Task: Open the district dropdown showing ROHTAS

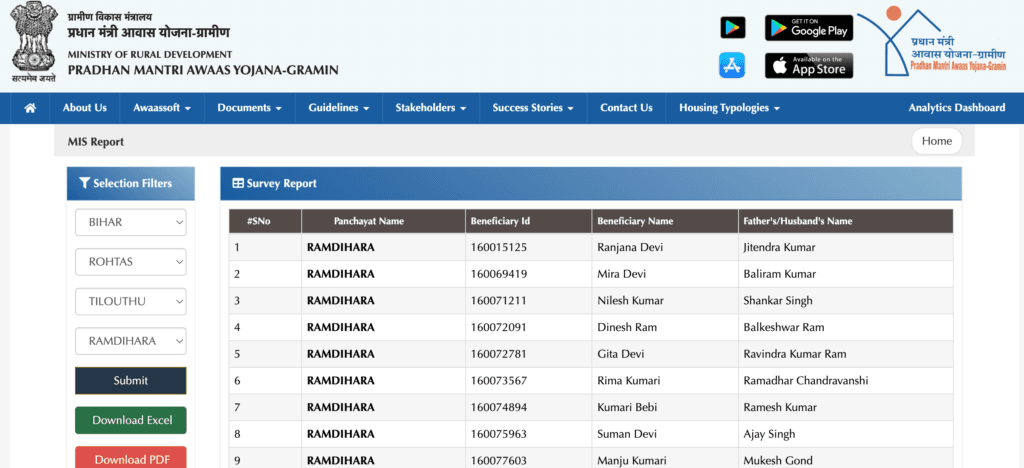Action: point(131,262)
